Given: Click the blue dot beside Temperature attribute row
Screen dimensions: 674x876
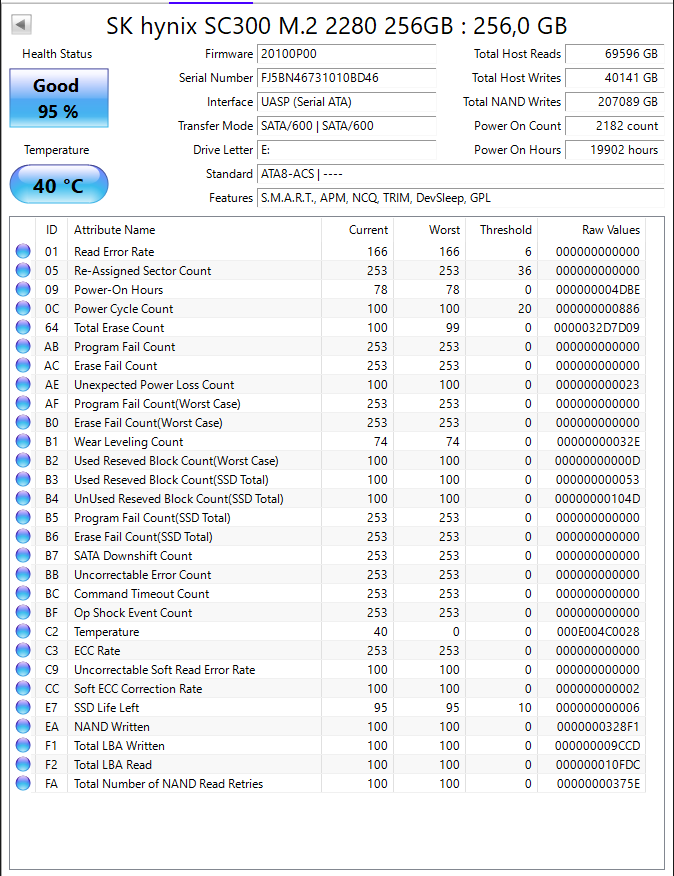Looking at the screenshot, I should click(23, 631).
